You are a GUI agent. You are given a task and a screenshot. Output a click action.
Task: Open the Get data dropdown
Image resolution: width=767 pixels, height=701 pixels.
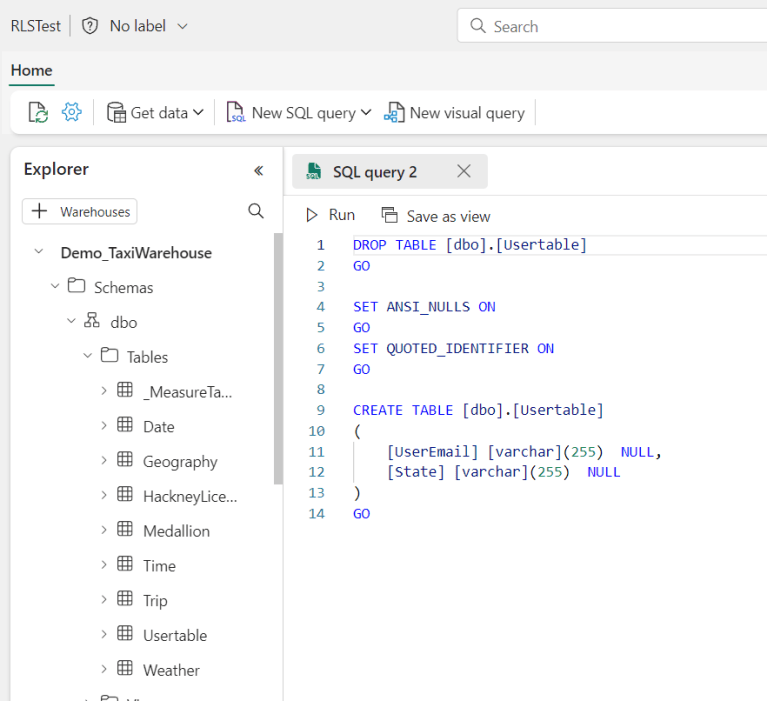coord(155,113)
